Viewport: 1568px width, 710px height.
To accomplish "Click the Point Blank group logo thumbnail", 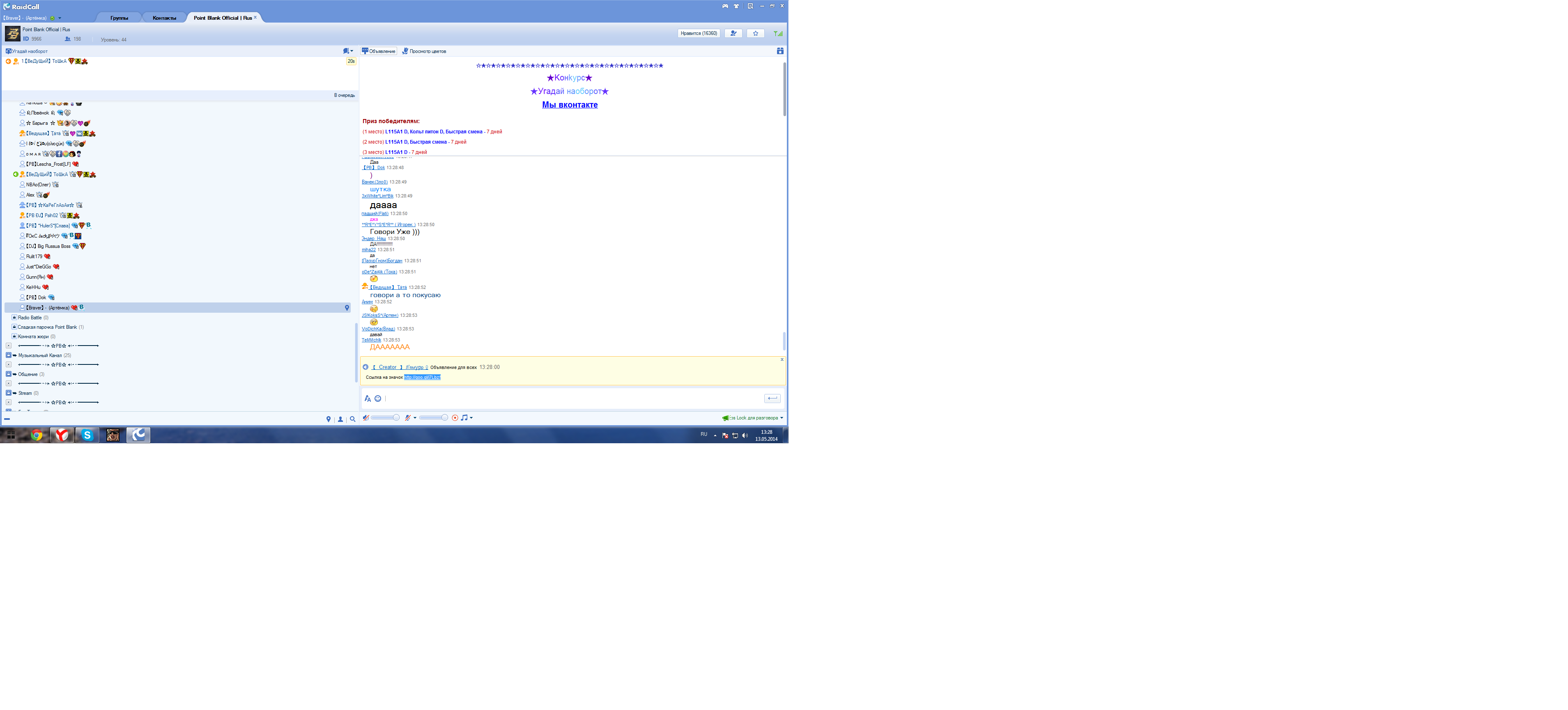I will coord(12,34).
